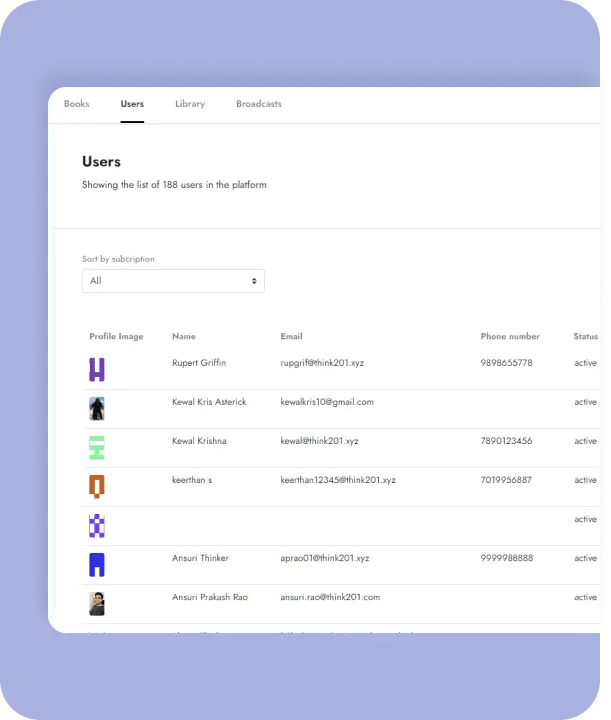Click the dropdown arrows in the All selector

point(254,281)
